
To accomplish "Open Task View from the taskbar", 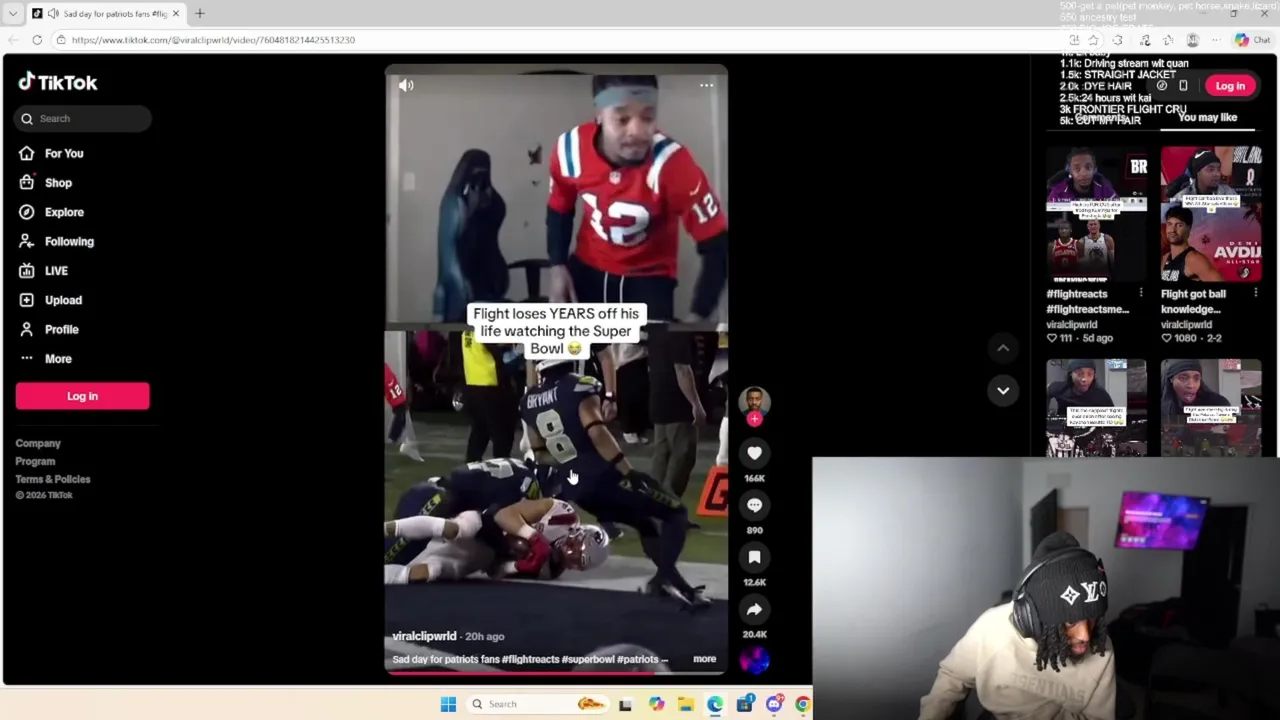I will [625, 704].
